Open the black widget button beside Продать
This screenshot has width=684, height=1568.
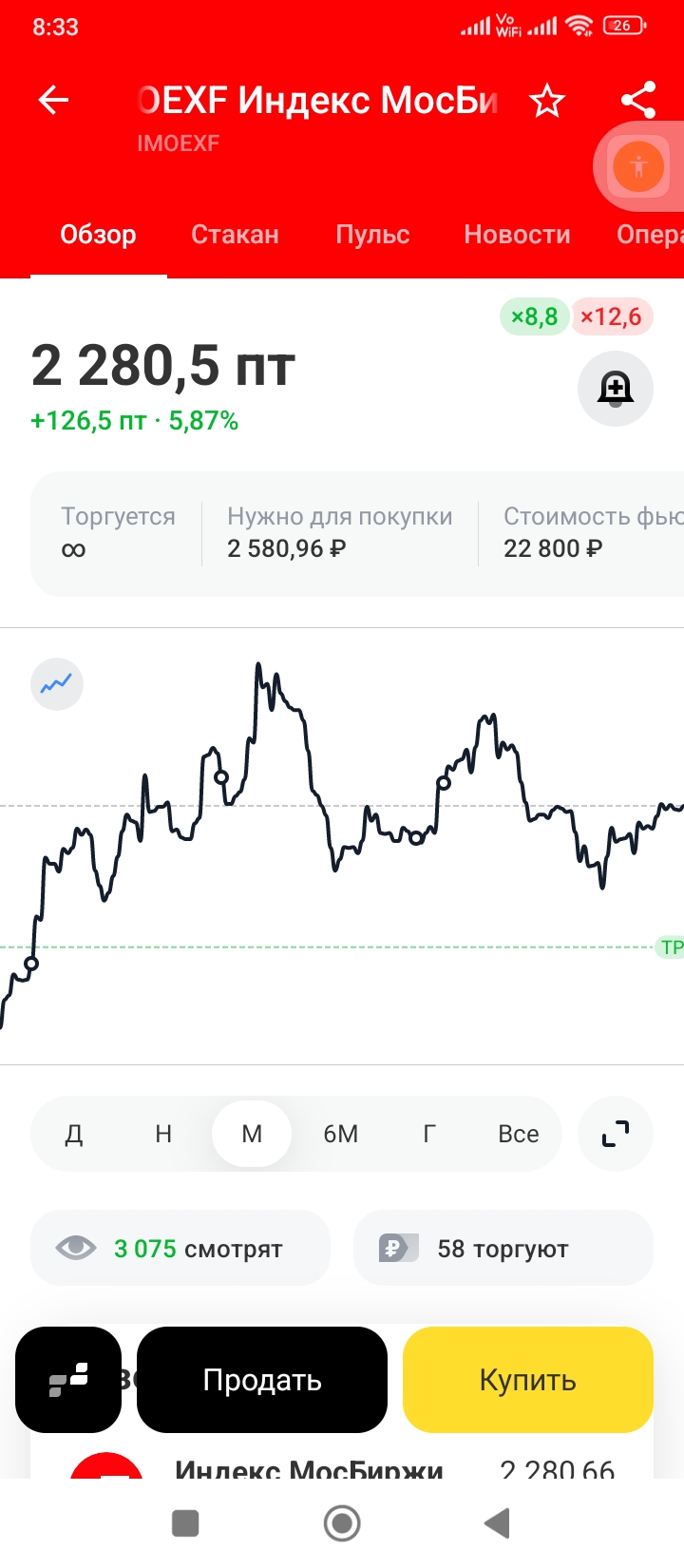68,1380
